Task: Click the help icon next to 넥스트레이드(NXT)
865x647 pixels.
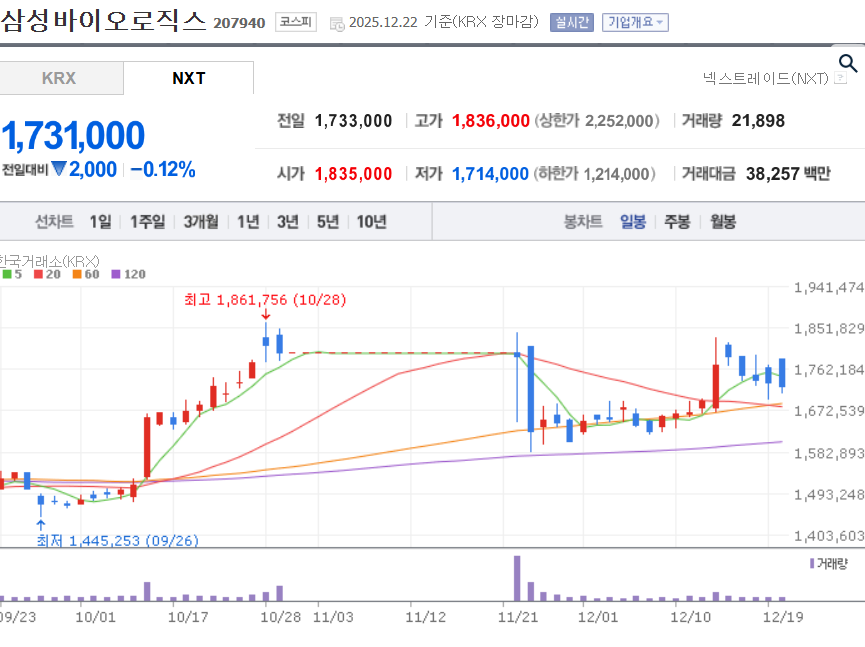Action: tap(840, 78)
